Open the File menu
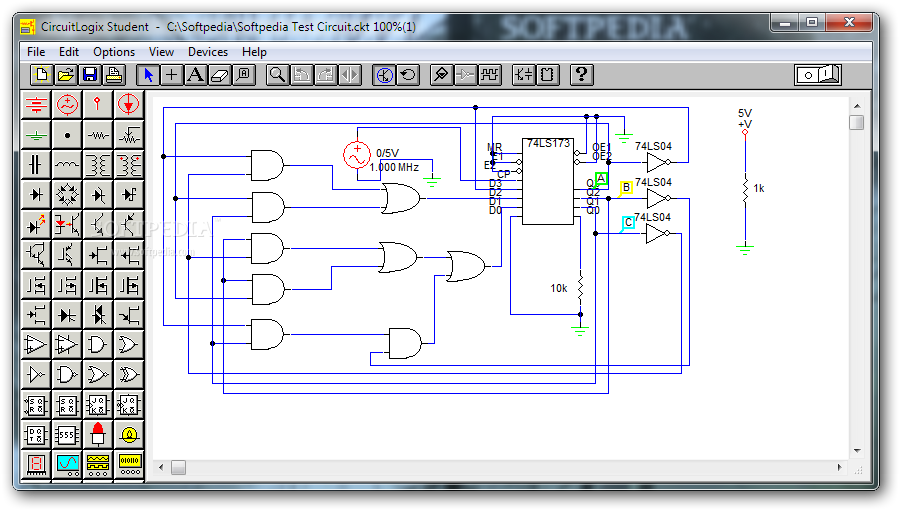Image resolution: width=900 pixels, height=511 pixels. pos(36,52)
